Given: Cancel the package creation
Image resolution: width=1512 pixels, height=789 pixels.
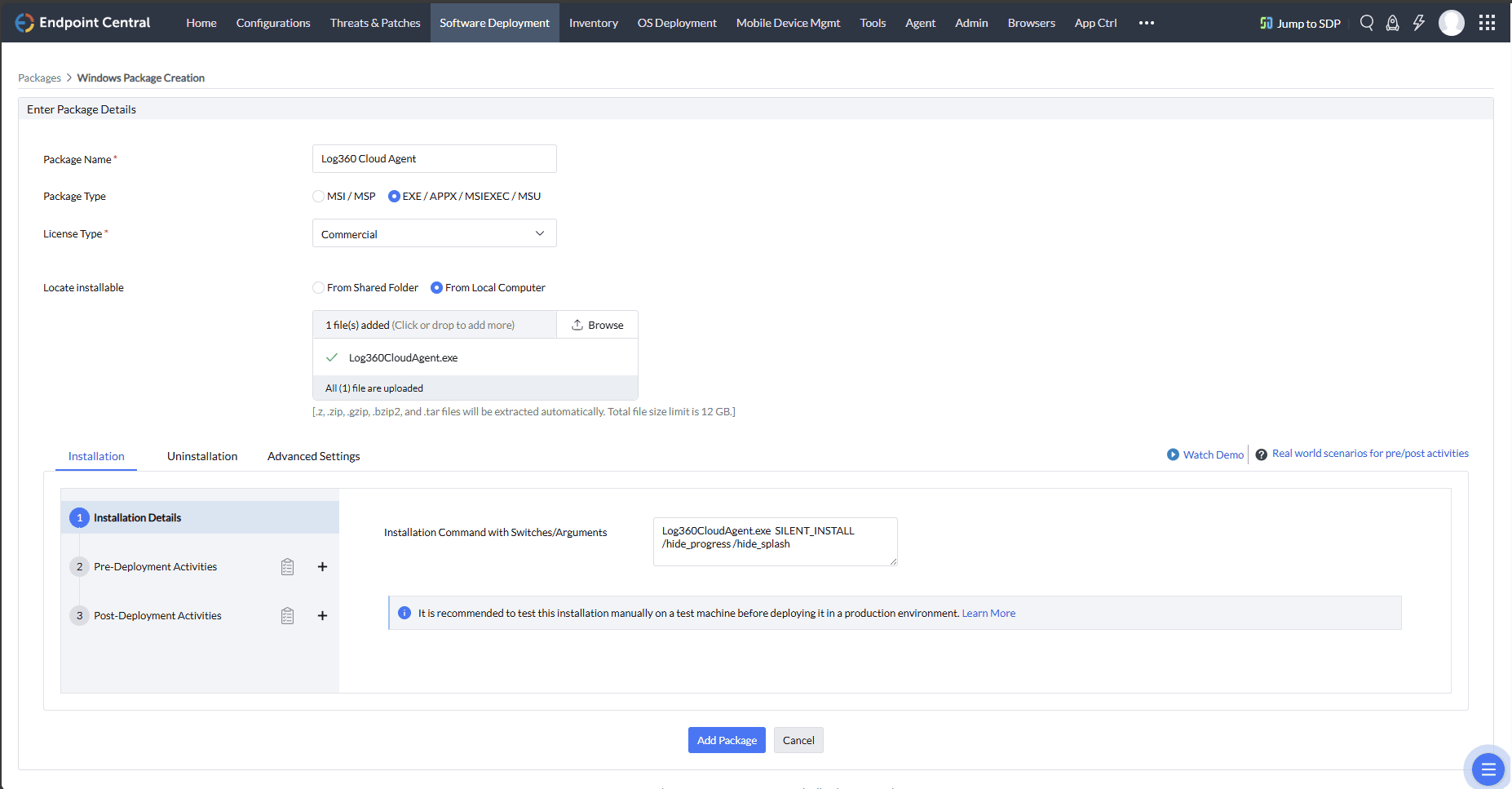Looking at the screenshot, I should (798, 740).
